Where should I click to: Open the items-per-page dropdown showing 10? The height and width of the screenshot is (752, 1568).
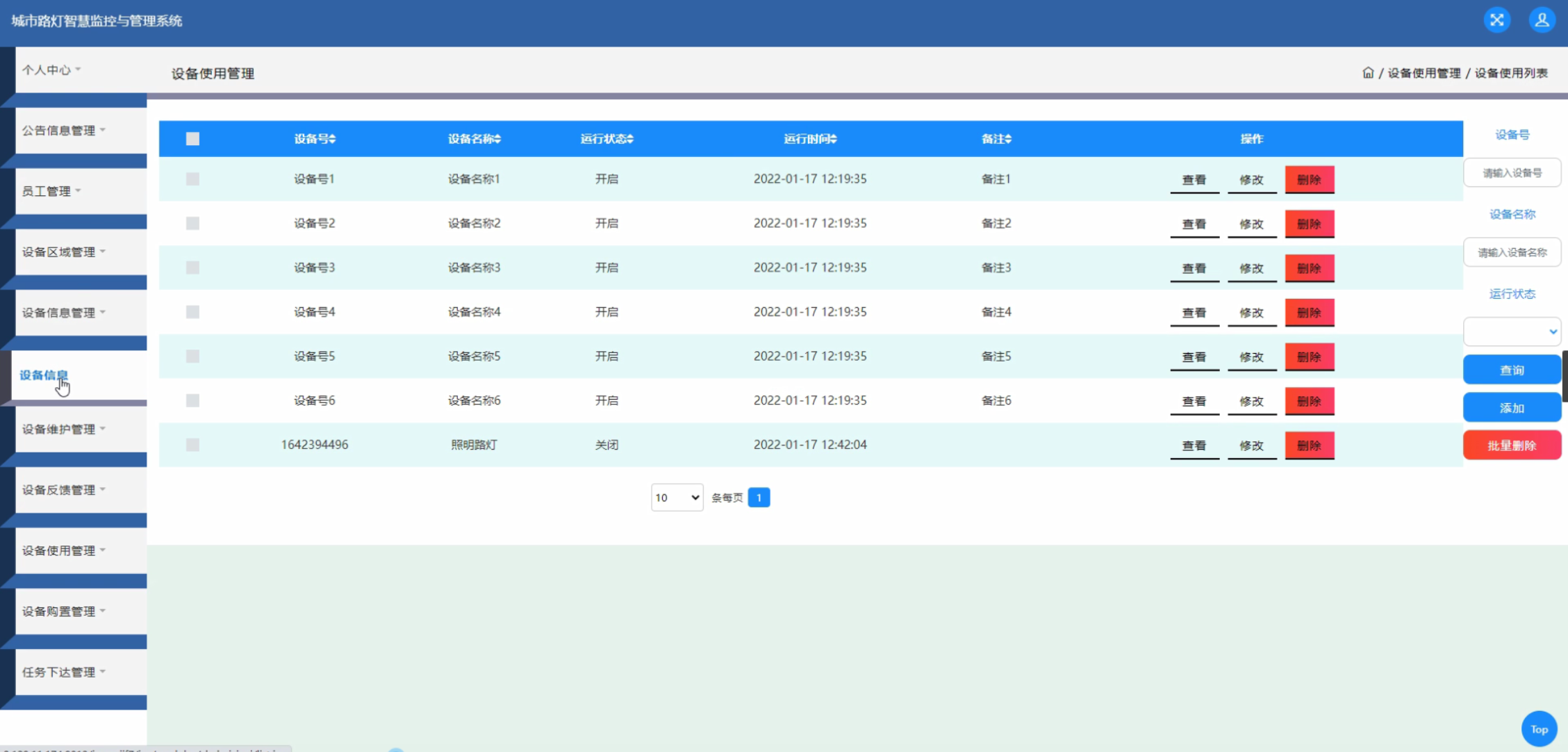click(676, 498)
